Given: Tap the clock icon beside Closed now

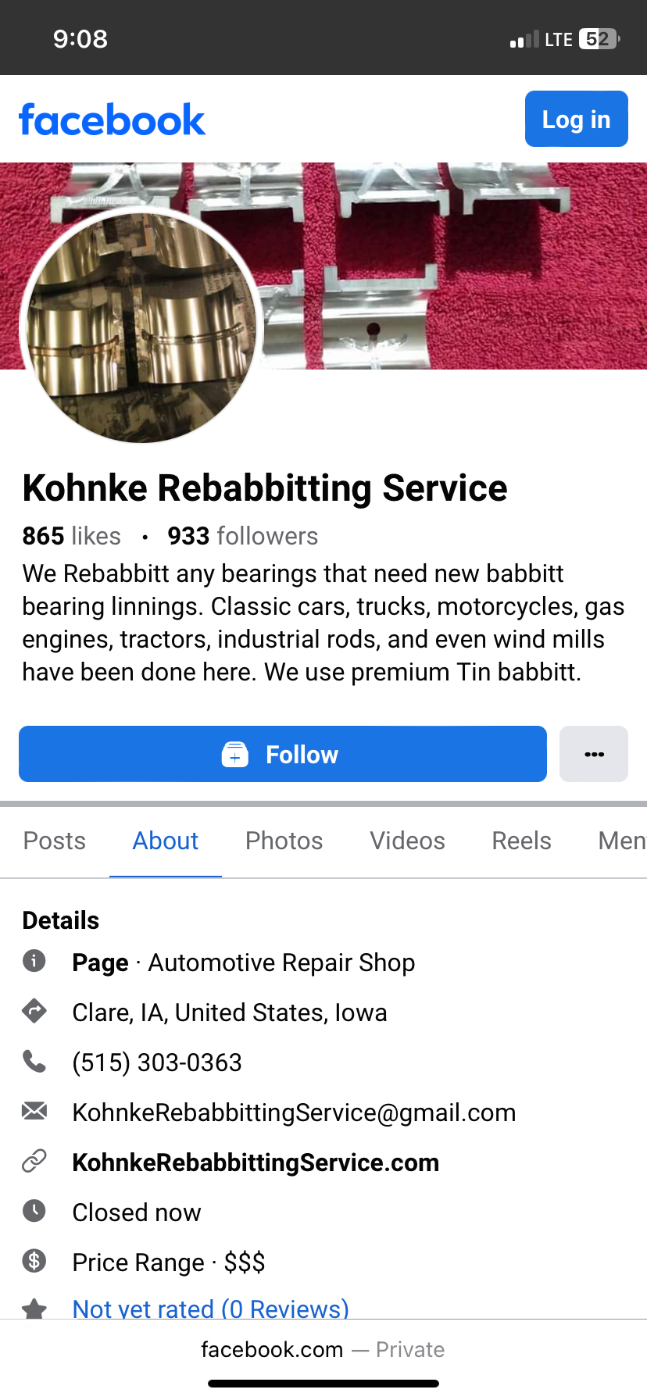Looking at the screenshot, I should (34, 1212).
